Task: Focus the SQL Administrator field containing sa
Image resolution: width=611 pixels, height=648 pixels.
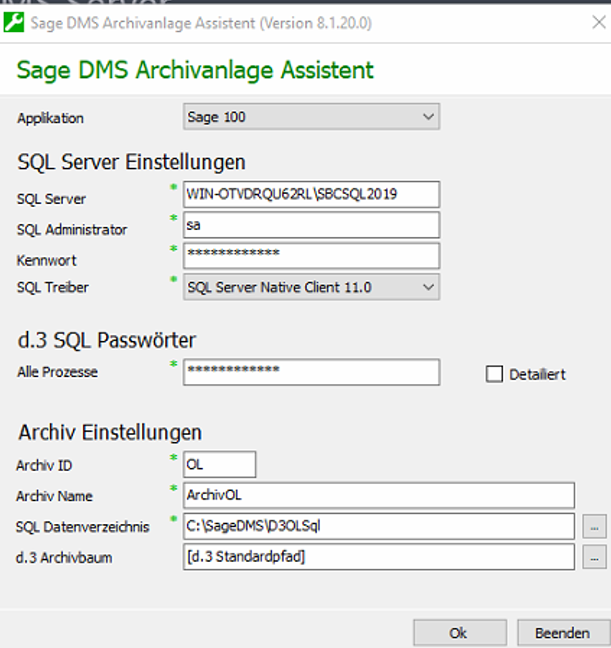Action: pos(311,225)
